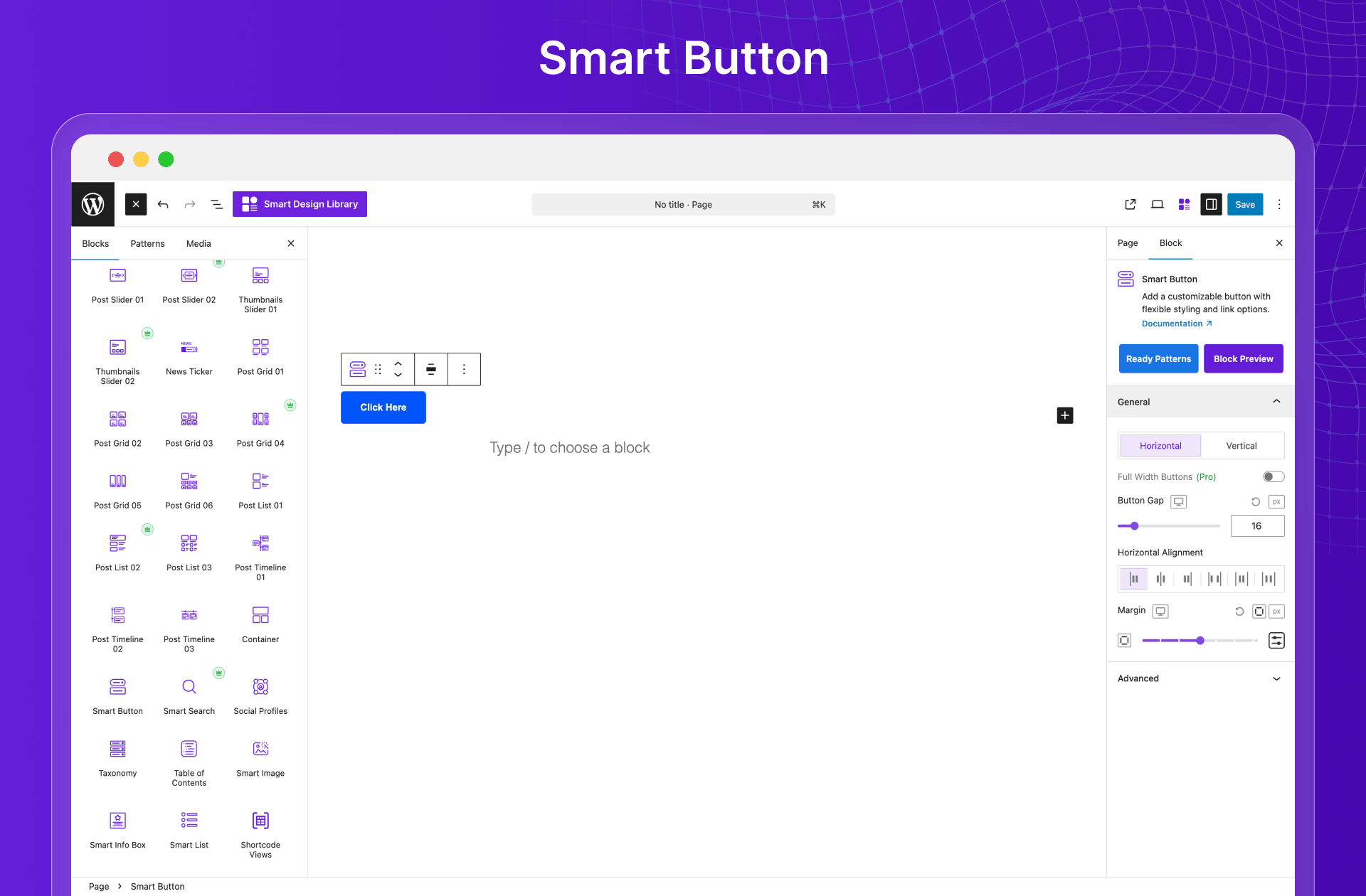Open Document Overview list icon

point(217,205)
